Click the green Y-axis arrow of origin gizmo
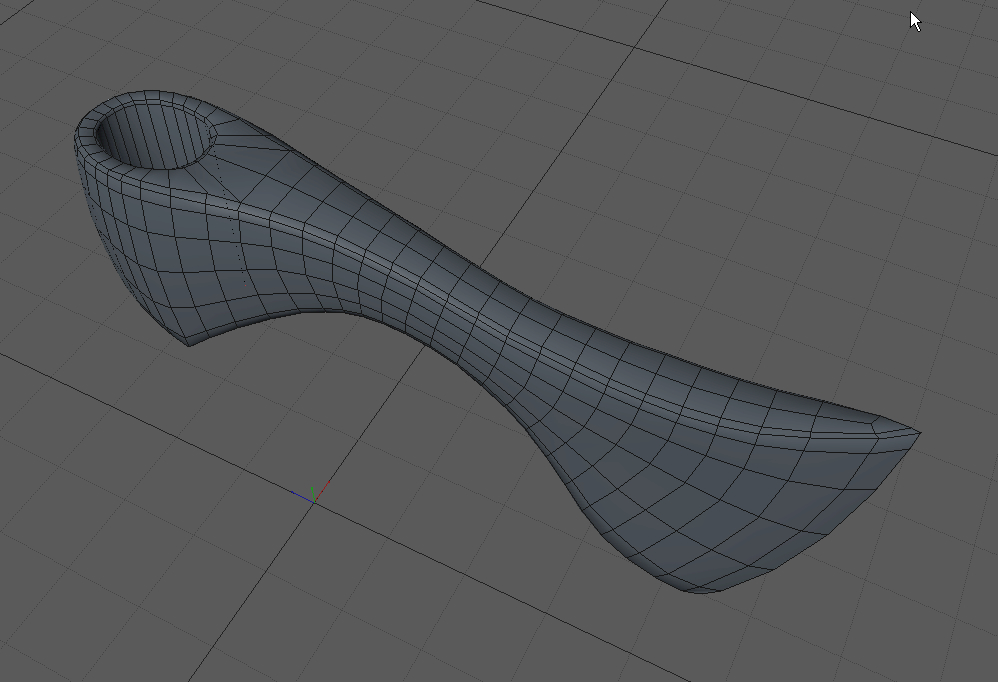The image size is (998, 682). pos(312,489)
